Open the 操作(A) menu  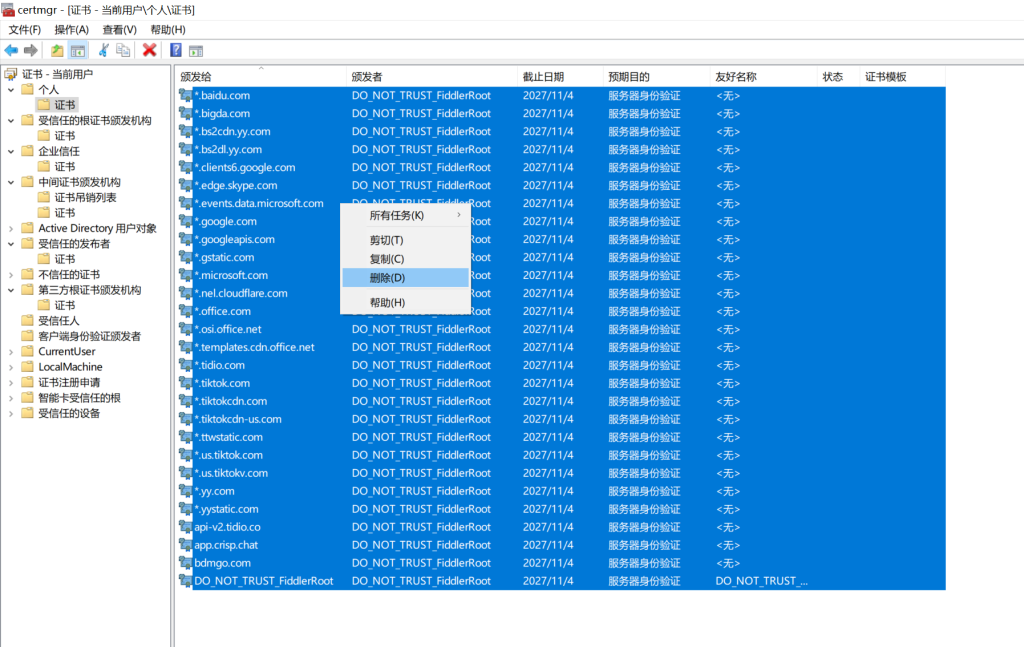pyautogui.click(x=71, y=29)
